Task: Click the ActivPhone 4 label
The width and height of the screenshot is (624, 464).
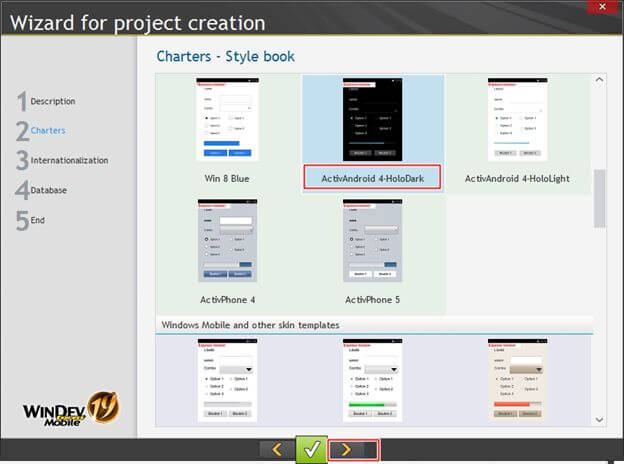Action: [227, 300]
